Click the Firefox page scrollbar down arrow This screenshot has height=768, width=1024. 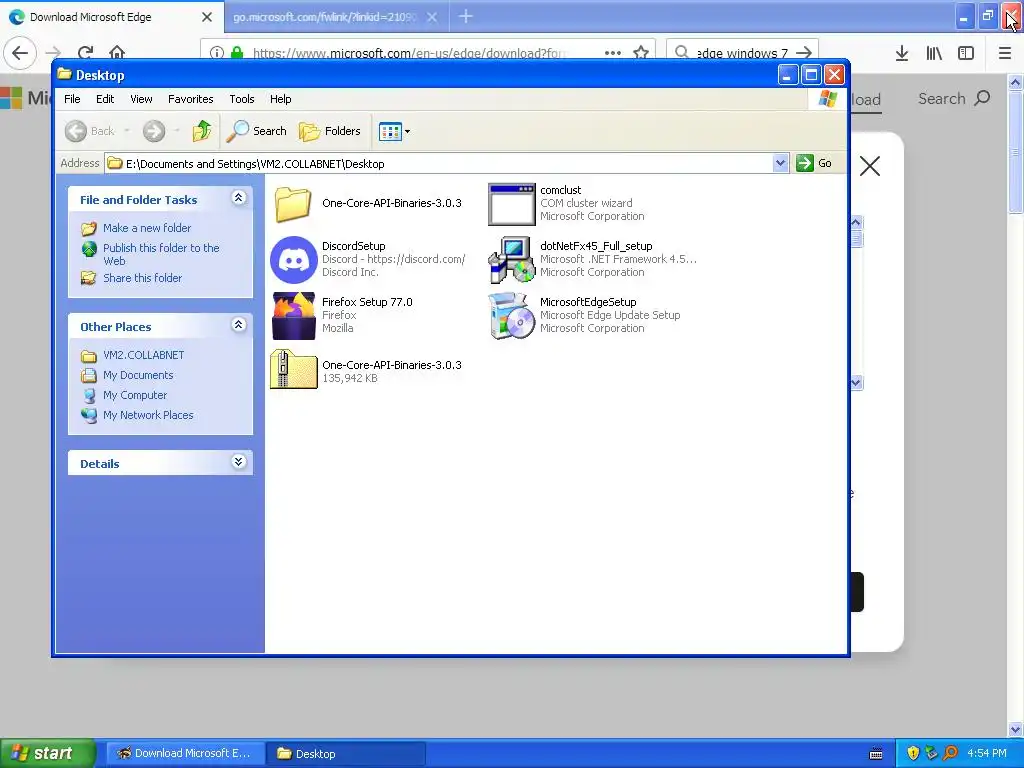[x=1016, y=729]
